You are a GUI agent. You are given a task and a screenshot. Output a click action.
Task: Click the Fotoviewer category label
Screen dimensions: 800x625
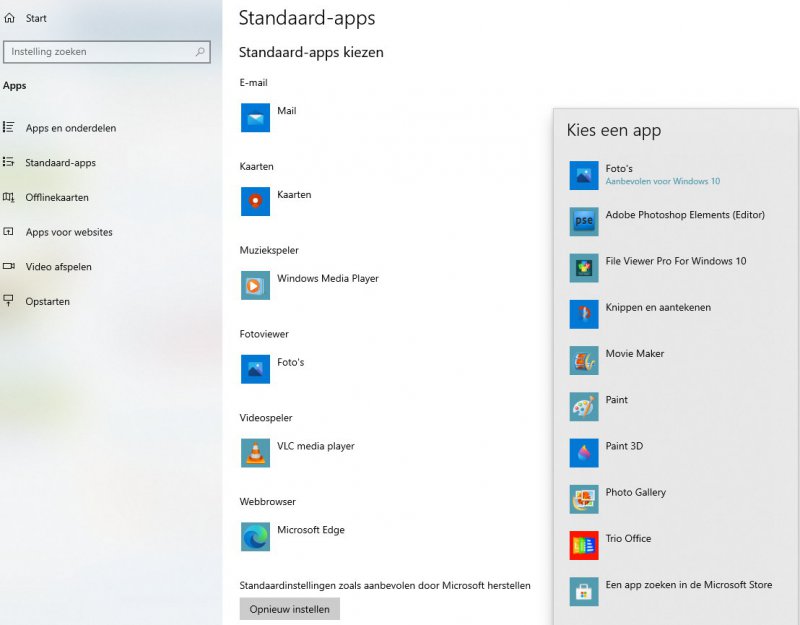pos(264,334)
